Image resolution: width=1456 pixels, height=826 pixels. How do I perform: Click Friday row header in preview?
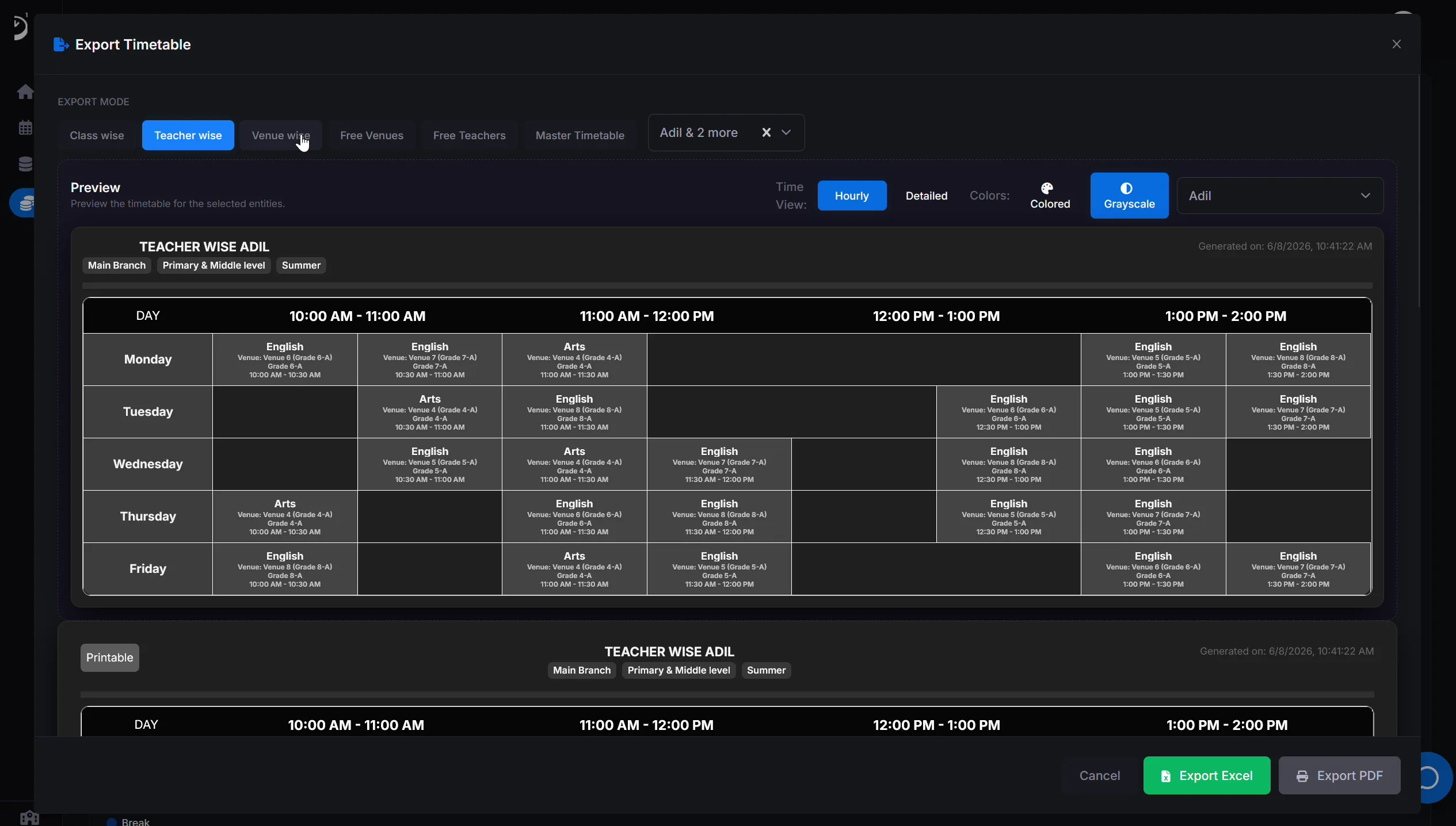148,569
